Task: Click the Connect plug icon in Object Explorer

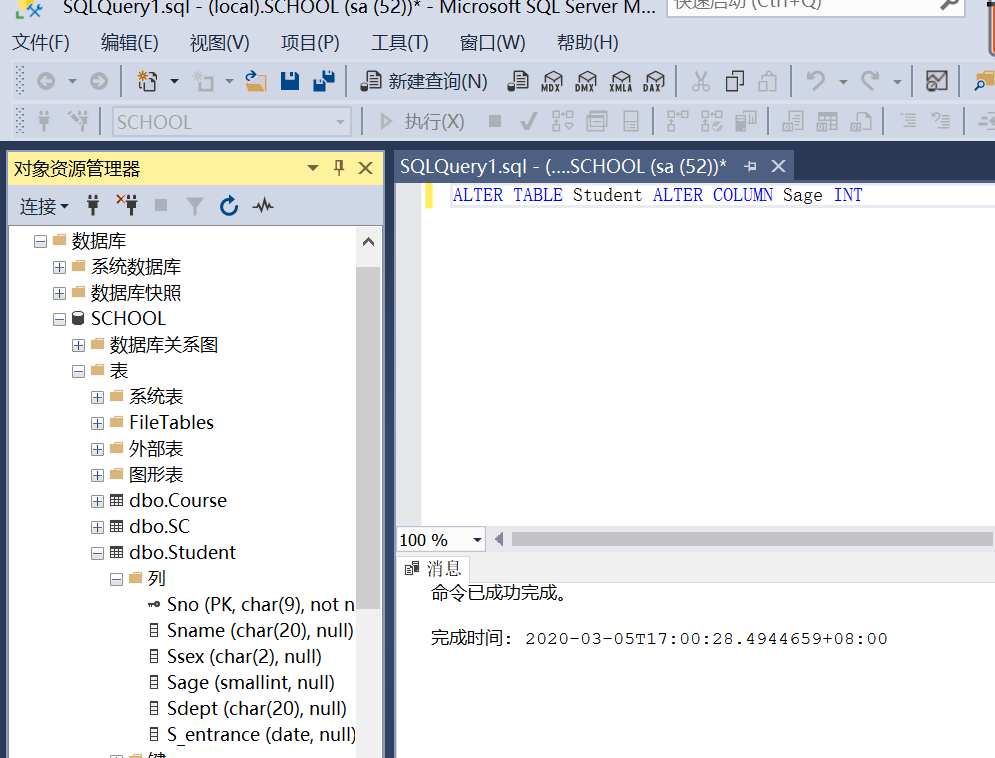Action: tap(93, 205)
